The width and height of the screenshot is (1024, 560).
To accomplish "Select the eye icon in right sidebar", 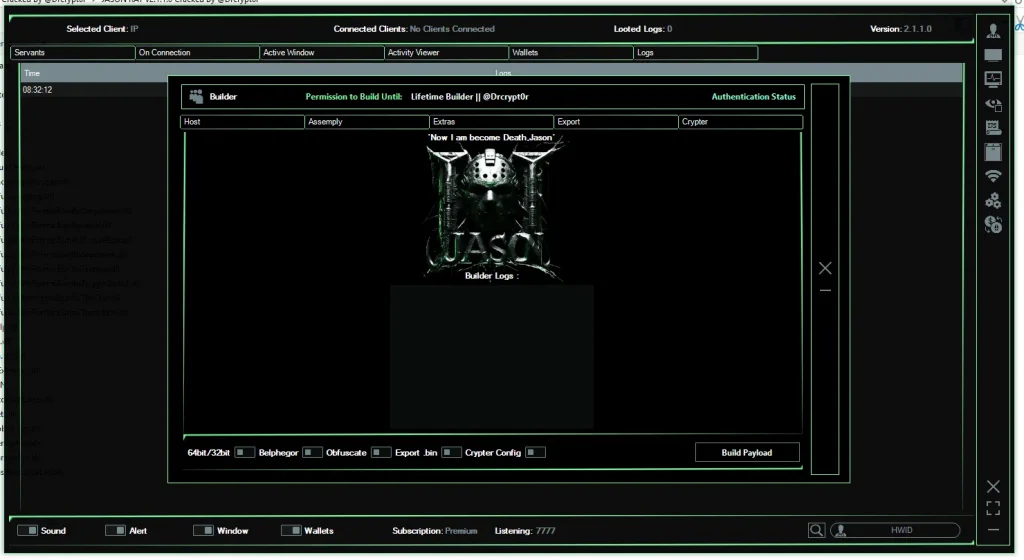I will (993, 103).
